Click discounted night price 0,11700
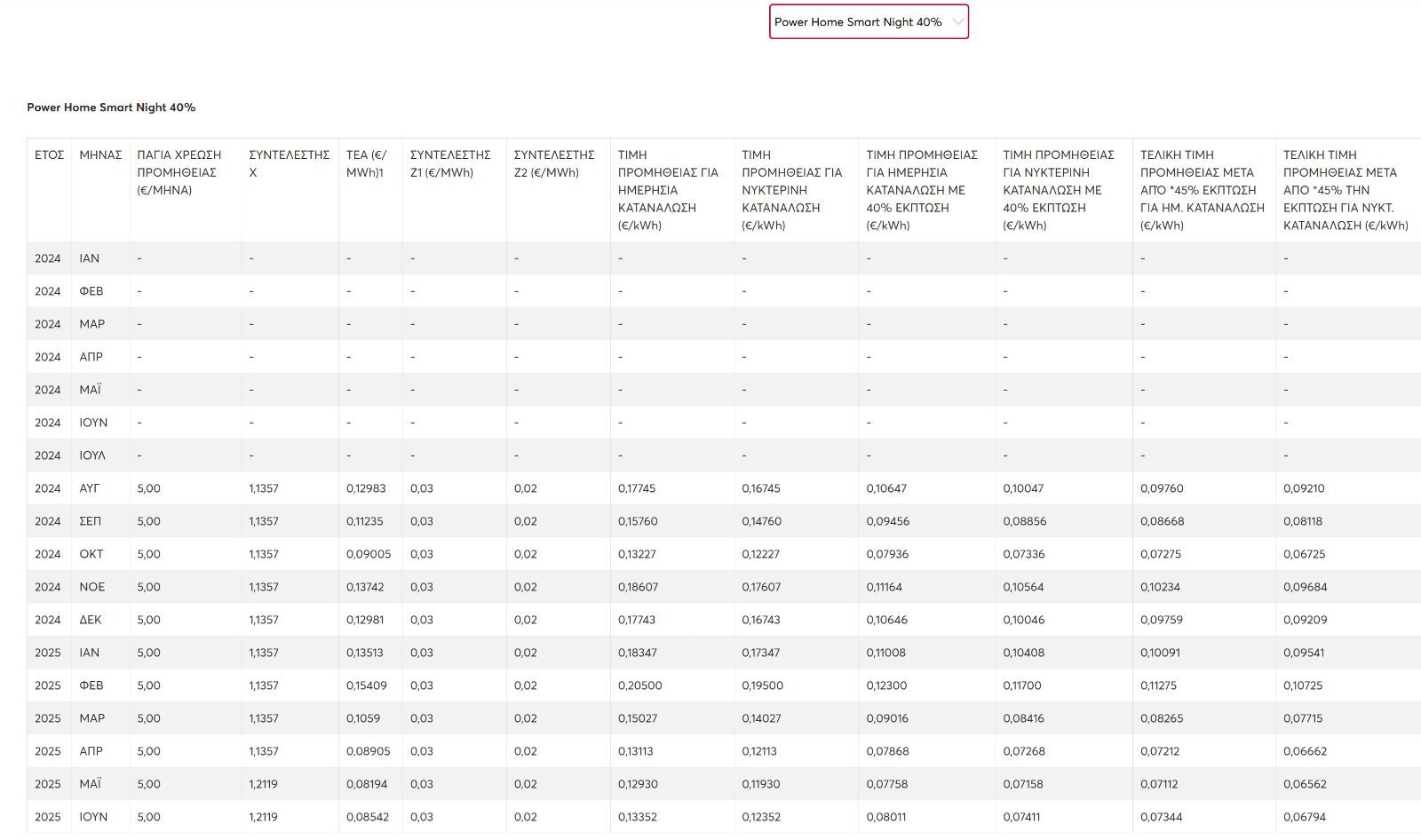This screenshot has width=1421, height=840. 1022,685
